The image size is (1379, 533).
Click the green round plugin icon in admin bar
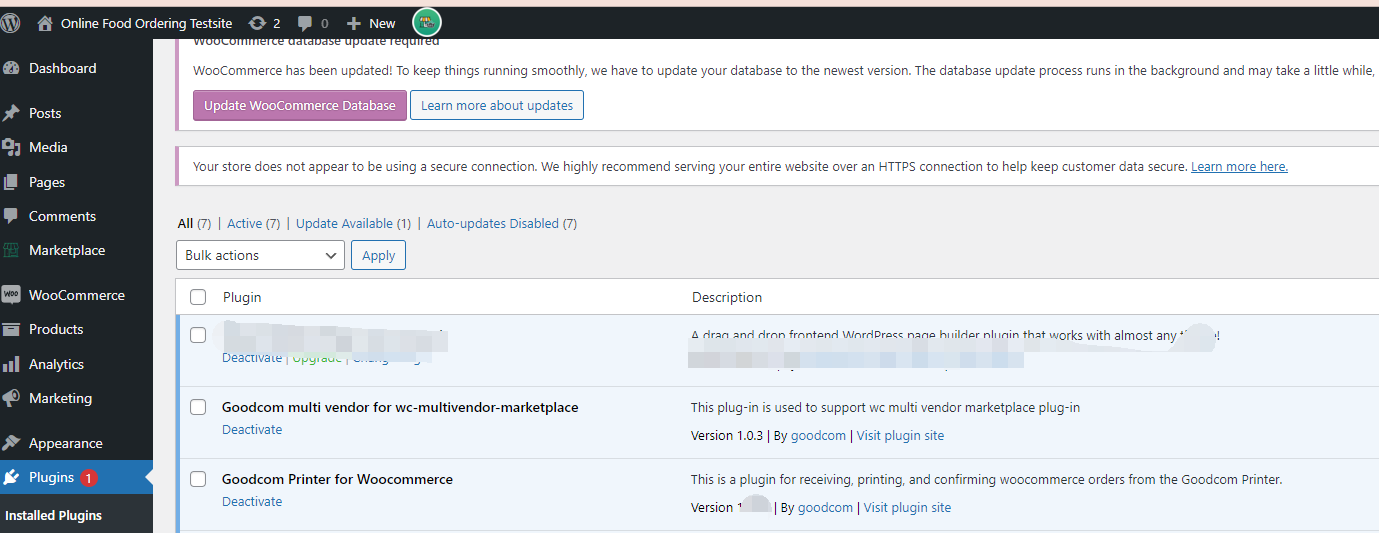tap(427, 22)
